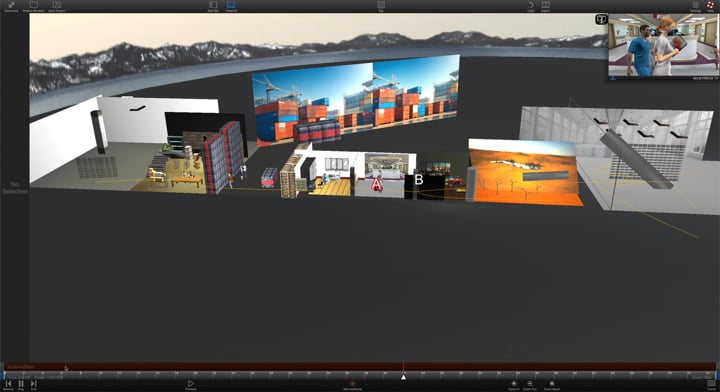Click the Preview play button
The image size is (720, 392).
[x=191, y=385]
